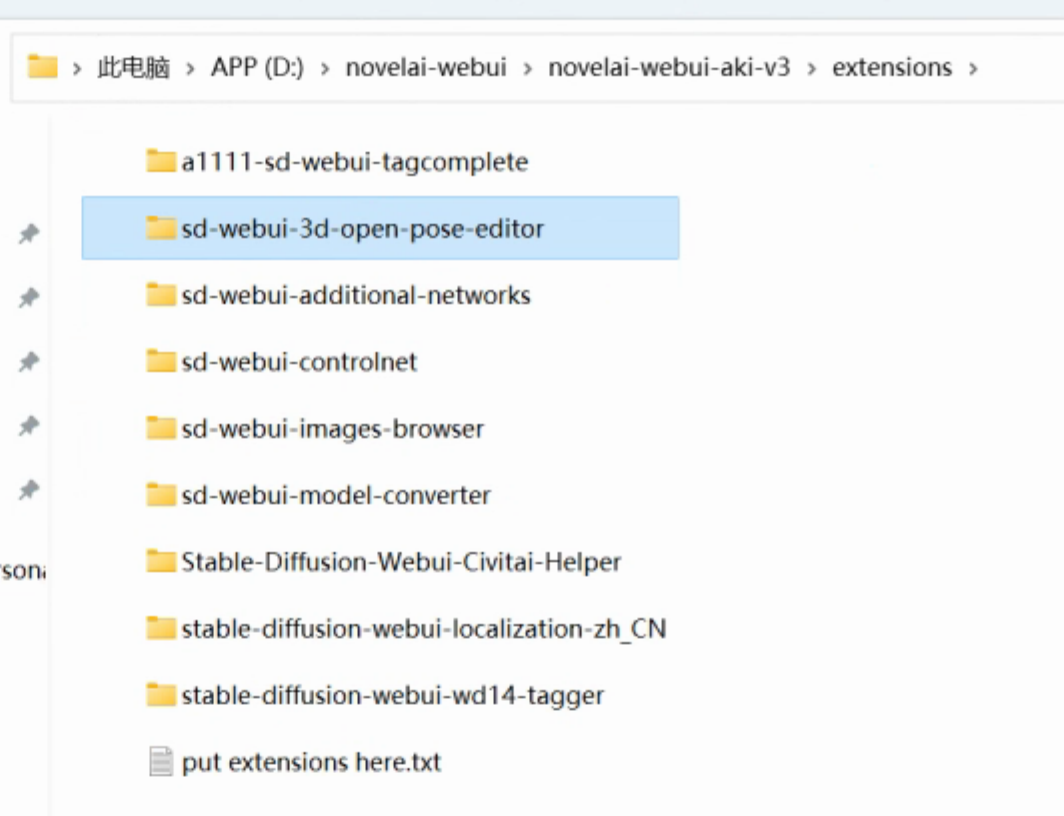Expand the chevron after extensions breadcrumb
1064x816 pixels.
(971, 68)
